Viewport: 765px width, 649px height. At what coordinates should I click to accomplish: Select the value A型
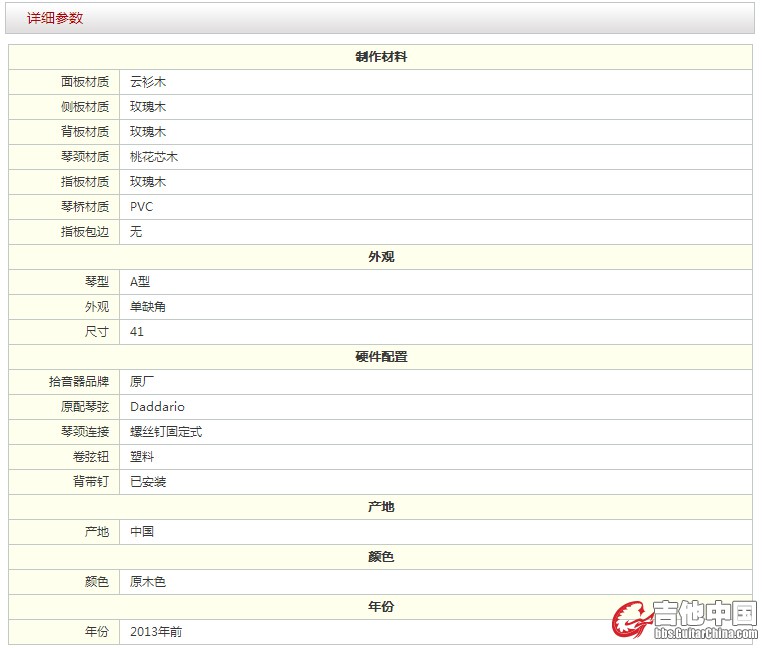[140, 282]
